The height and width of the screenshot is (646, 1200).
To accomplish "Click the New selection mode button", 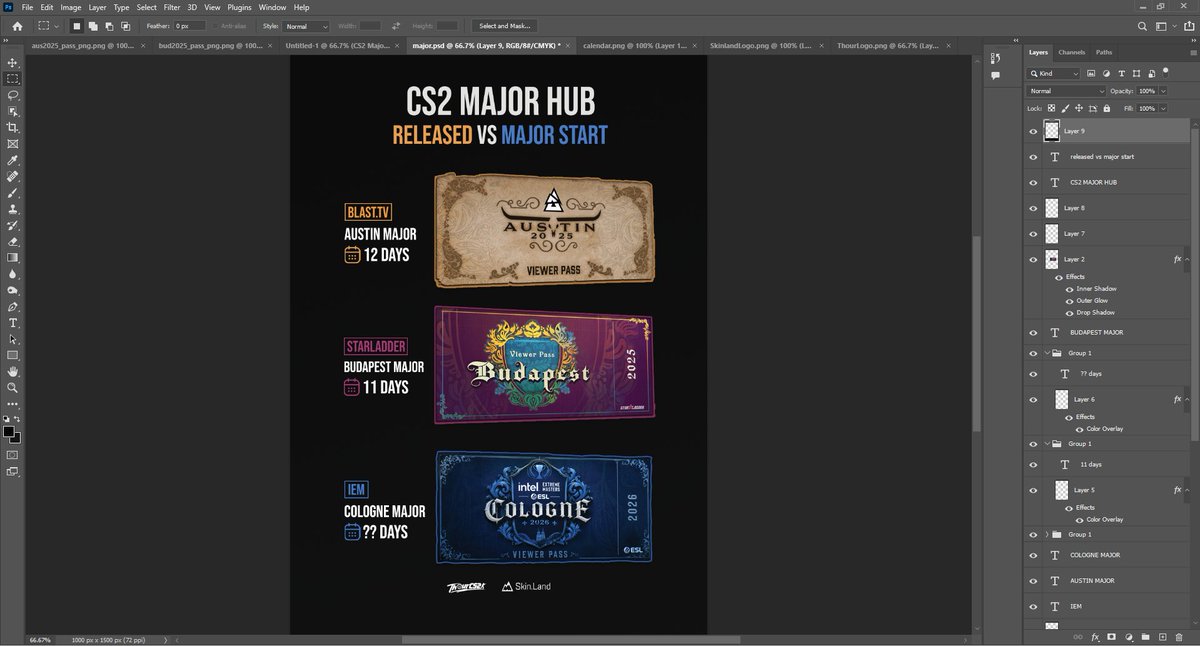I will (x=77, y=26).
